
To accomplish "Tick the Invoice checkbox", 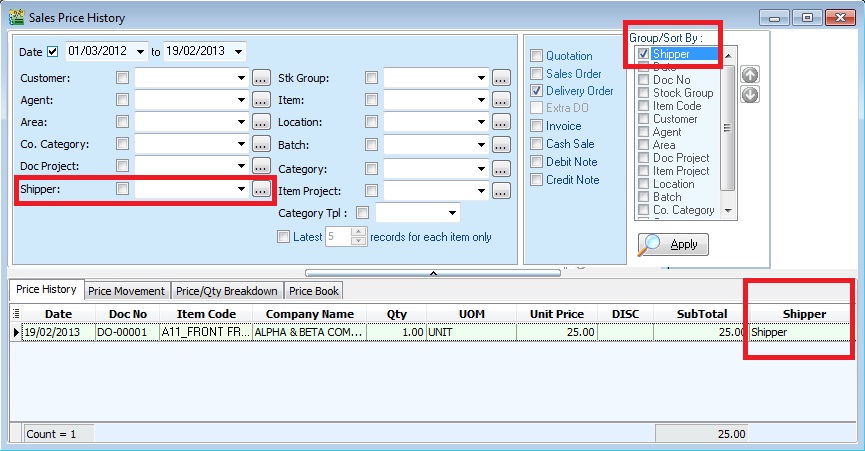I will 537,127.
